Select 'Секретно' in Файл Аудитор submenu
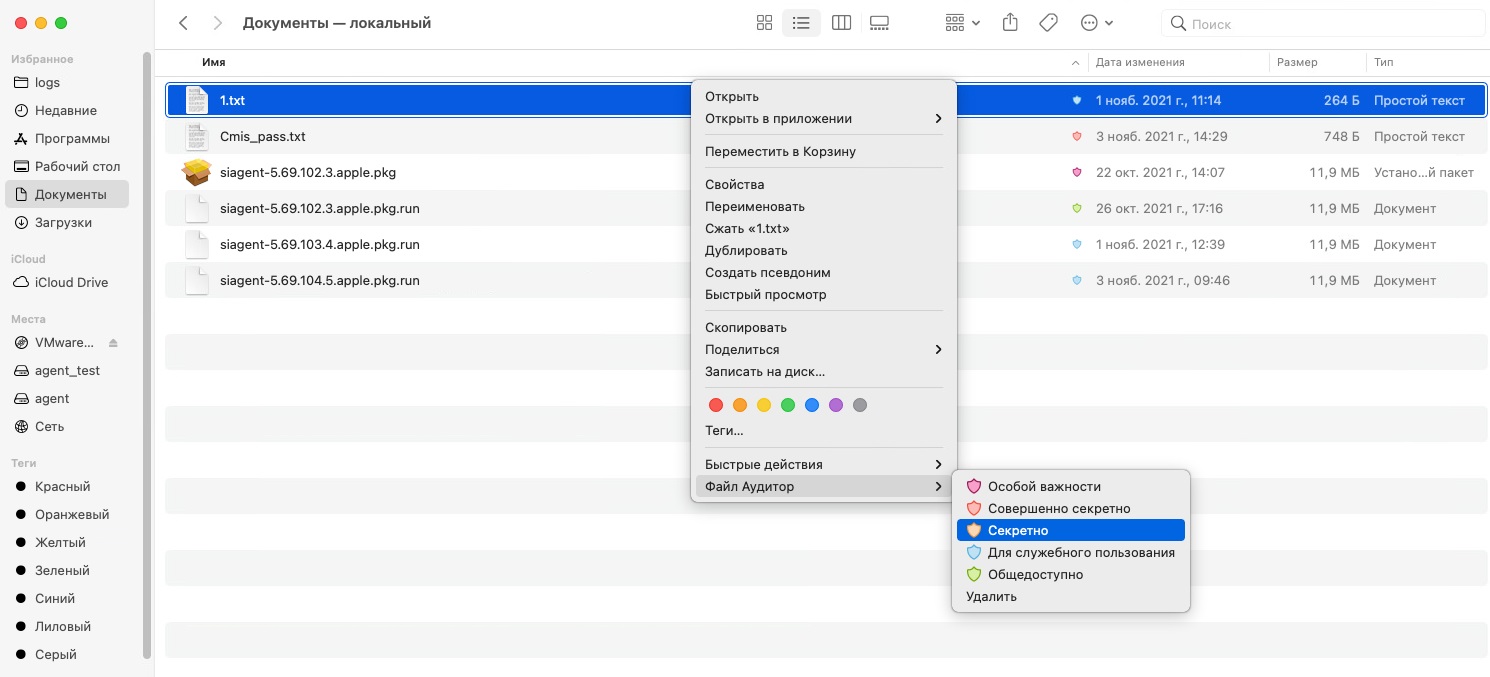Image resolution: width=1490 pixels, height=677 pixels. 1018,530
